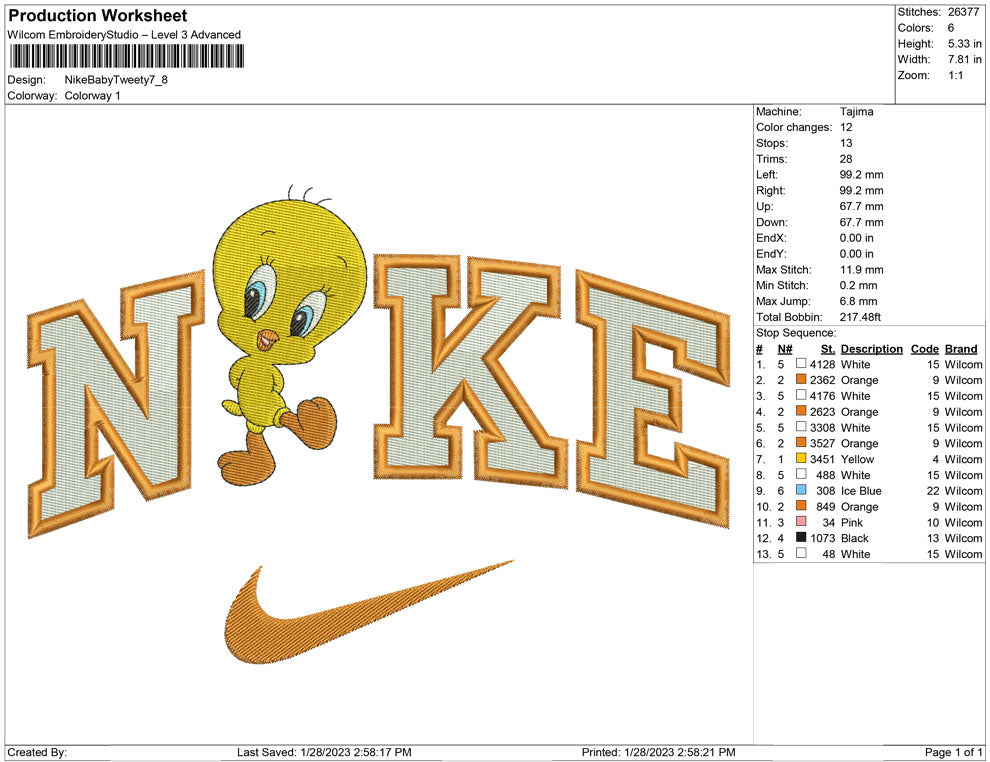Choose the Ice Blue swatch in stop 9
This screenshot has height=762, width=990.
pyautogui.click(x=801, y=490)
